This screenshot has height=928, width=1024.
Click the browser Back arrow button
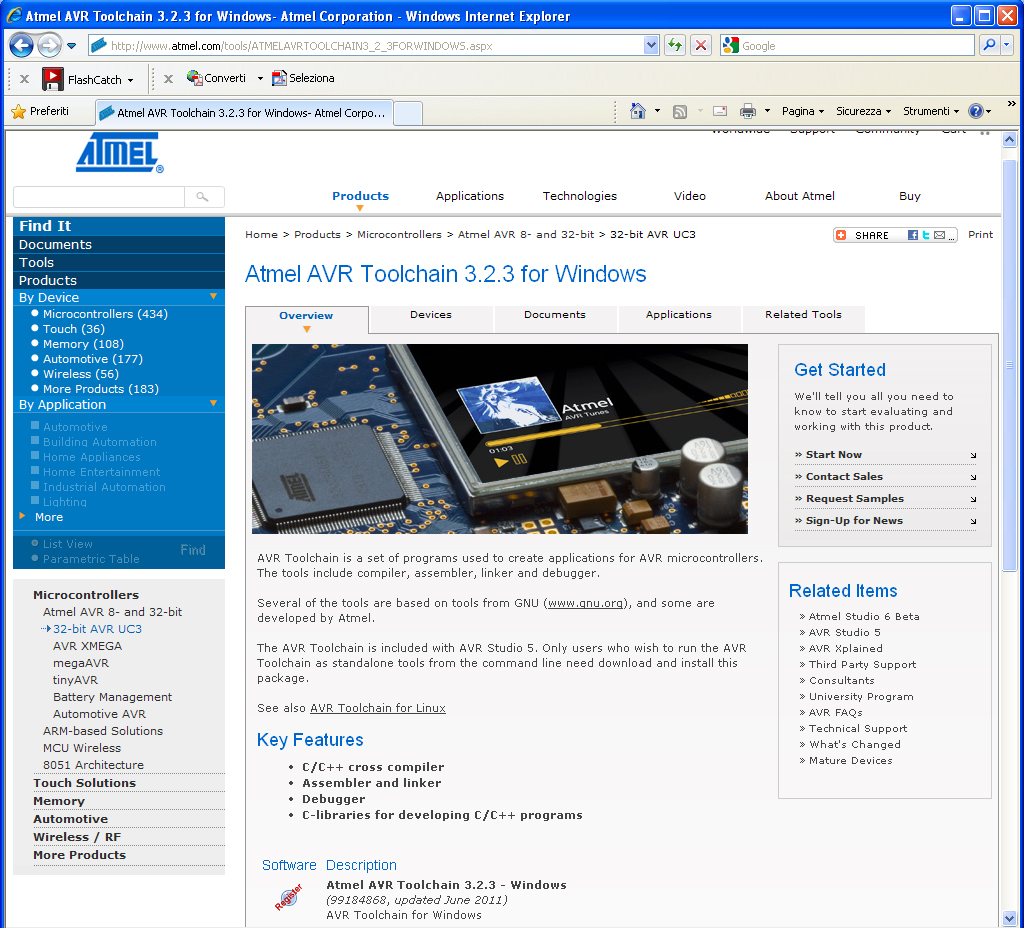21,45
